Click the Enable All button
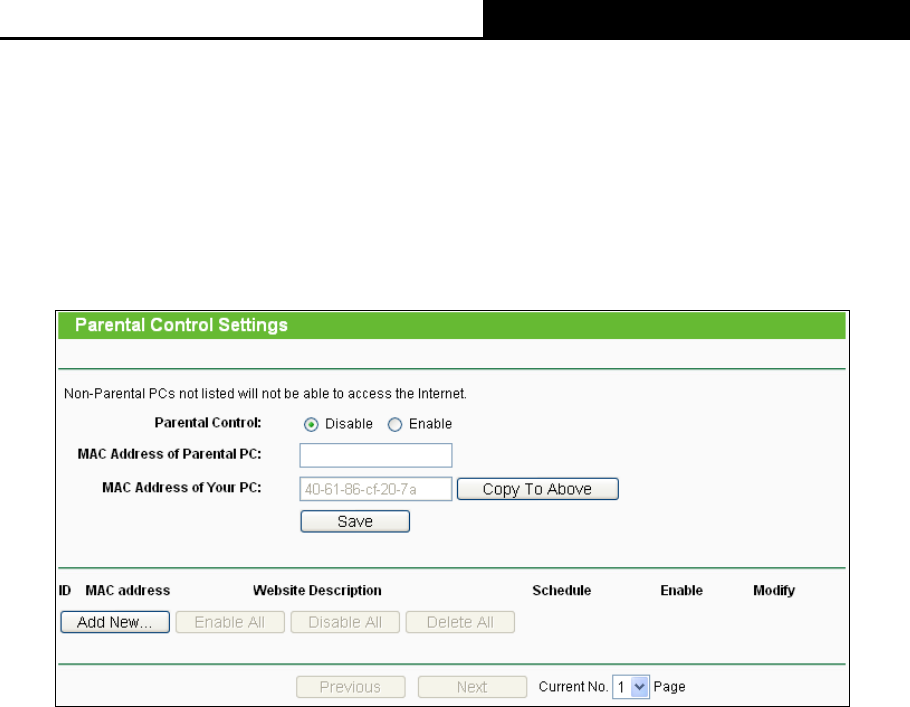 [230, 622]
